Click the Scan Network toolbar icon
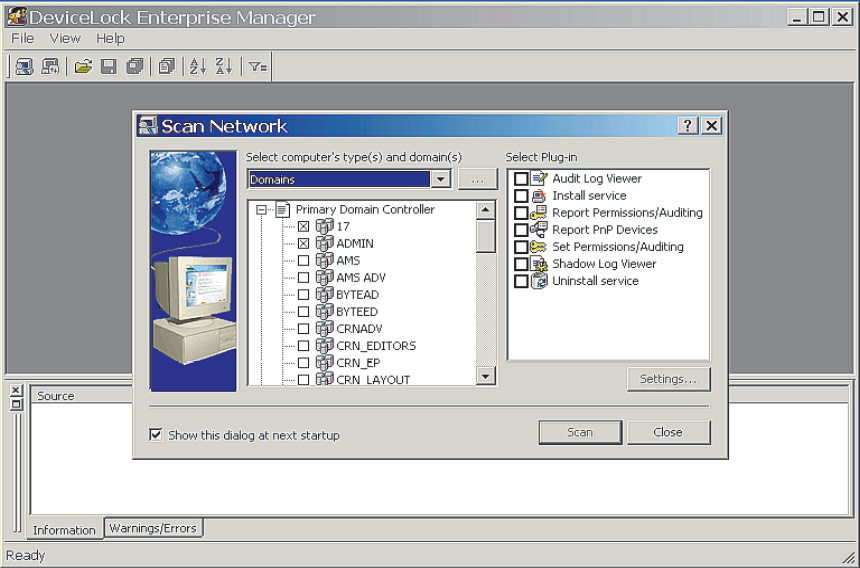The image size is (860, 568). point(23,66)
